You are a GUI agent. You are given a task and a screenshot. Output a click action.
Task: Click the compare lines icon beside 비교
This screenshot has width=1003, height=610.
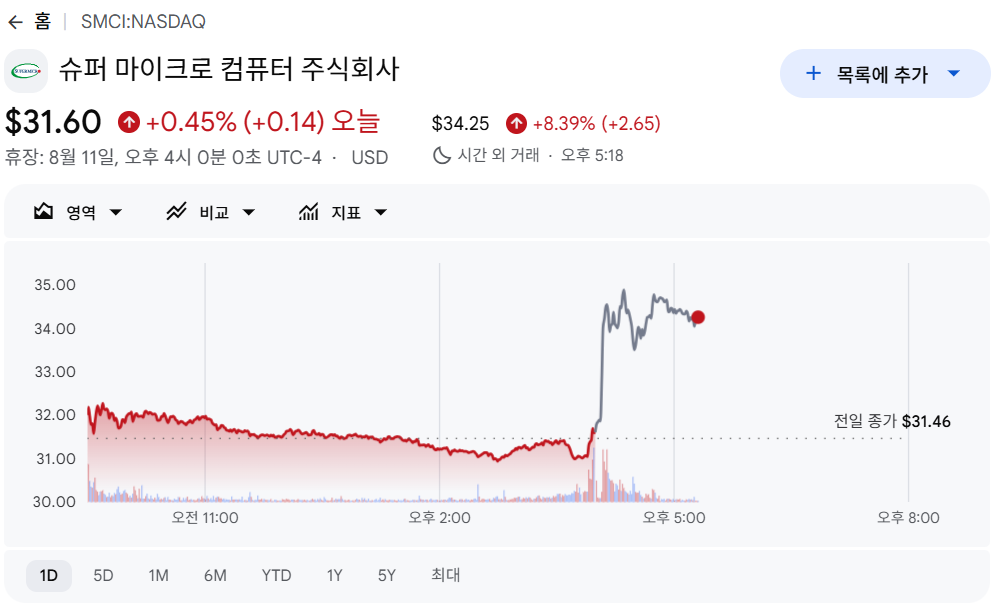(x=176, y=211)
